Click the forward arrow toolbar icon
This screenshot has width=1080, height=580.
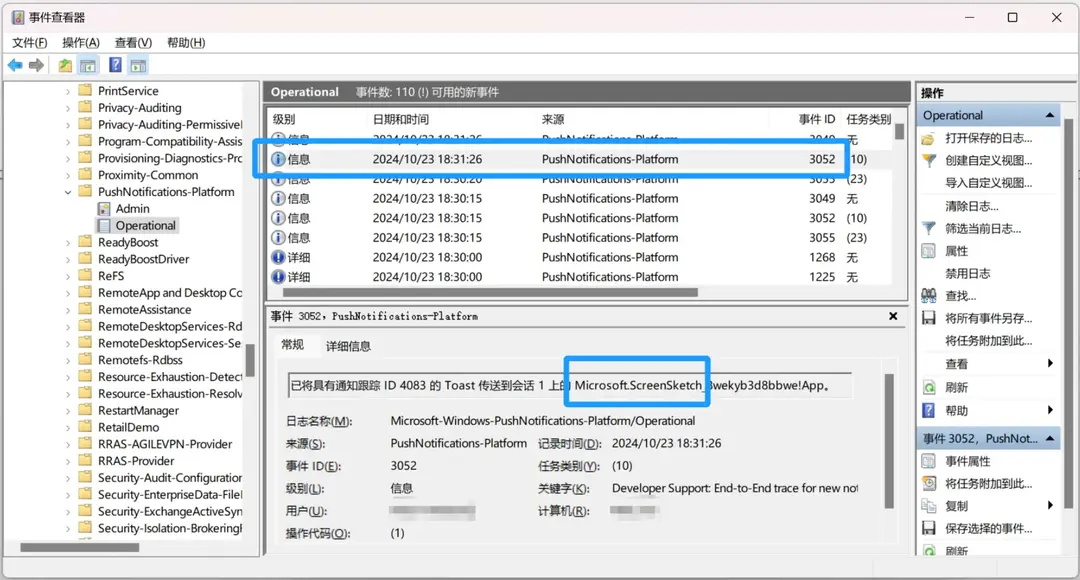coord(37,66)
